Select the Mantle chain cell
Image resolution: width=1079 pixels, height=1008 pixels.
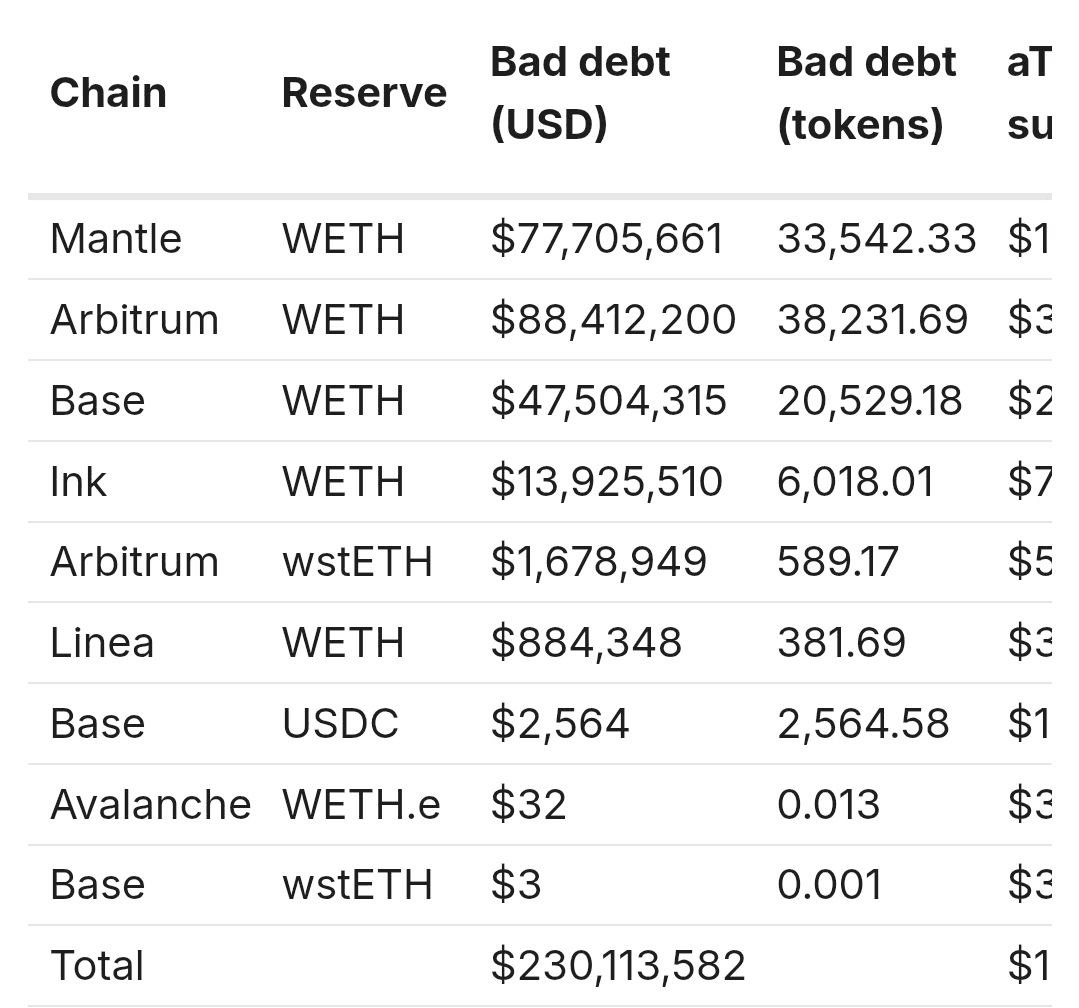pos(116,239)
